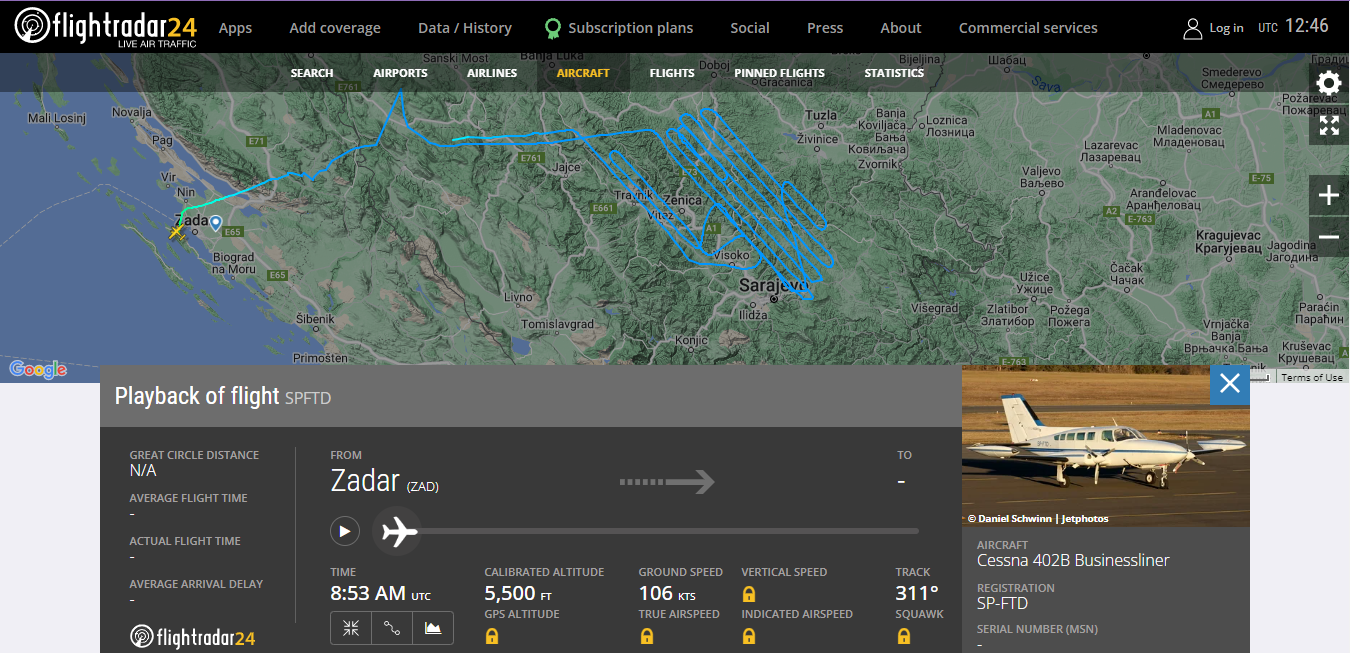The height and width of the screenshot is (653, 1350).
Task: Click the 311° track value
Action: pyautogui.click(x=917, y=593)
